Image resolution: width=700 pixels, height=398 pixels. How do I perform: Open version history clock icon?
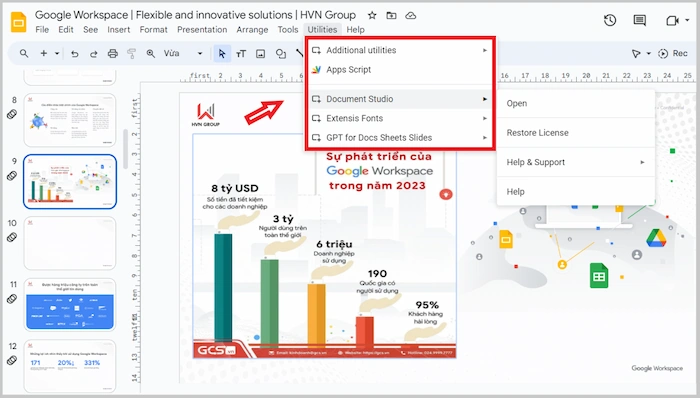point(610,20)
